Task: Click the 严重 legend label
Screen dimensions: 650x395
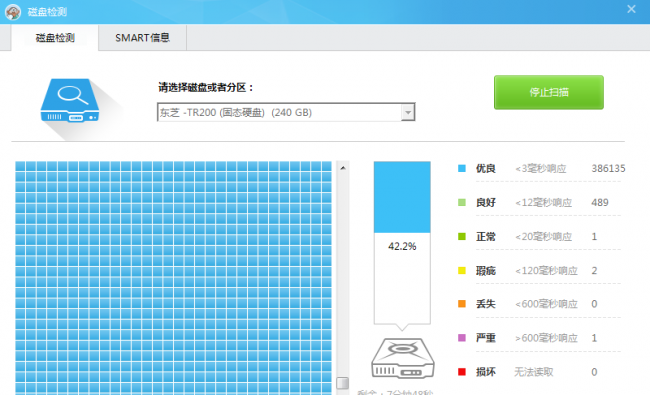Action: (486, 338)
